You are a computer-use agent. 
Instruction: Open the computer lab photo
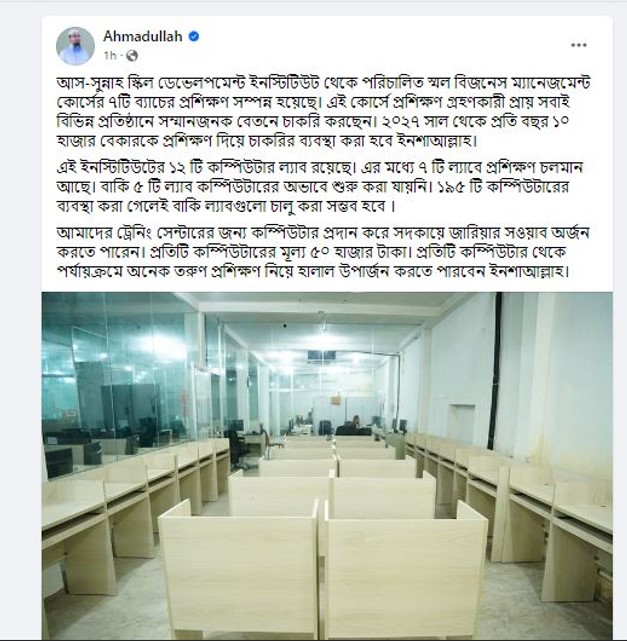pyautogui.click(x=327, y=466)
